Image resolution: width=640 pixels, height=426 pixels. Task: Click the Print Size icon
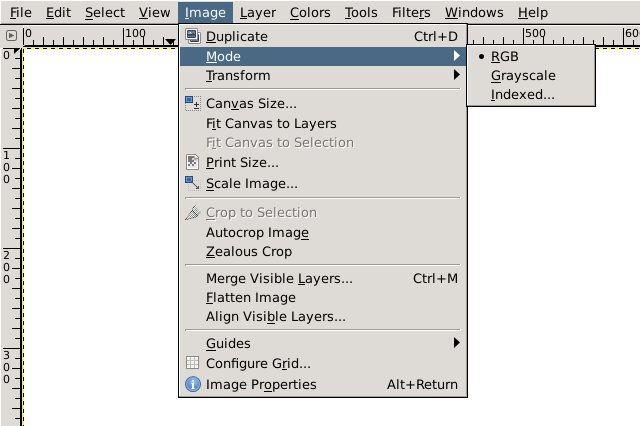[193, 162]
